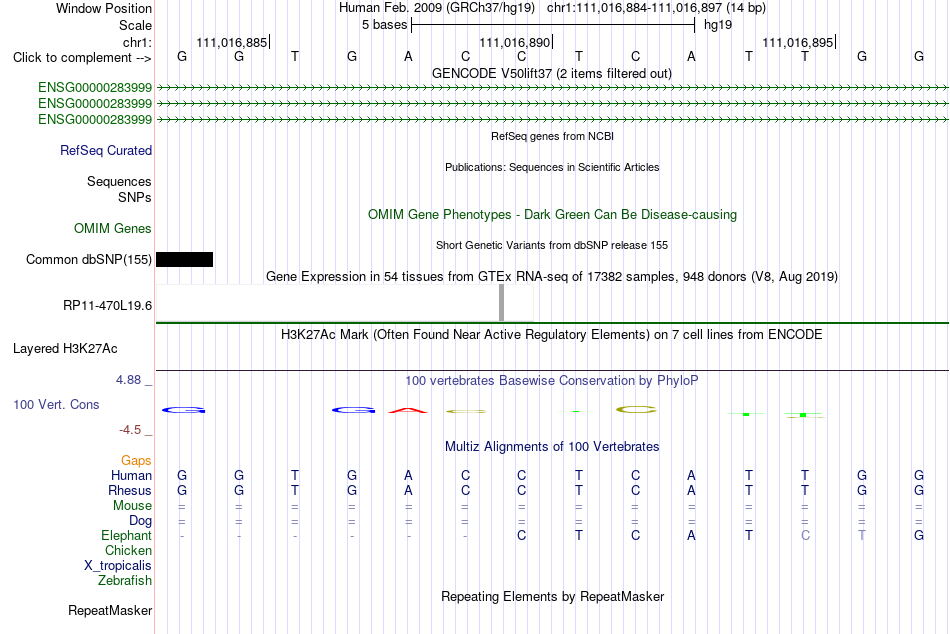Click the red A PhyloP conservation logo
The width and height of the screenshot is (950, 634).
[408, 411]
